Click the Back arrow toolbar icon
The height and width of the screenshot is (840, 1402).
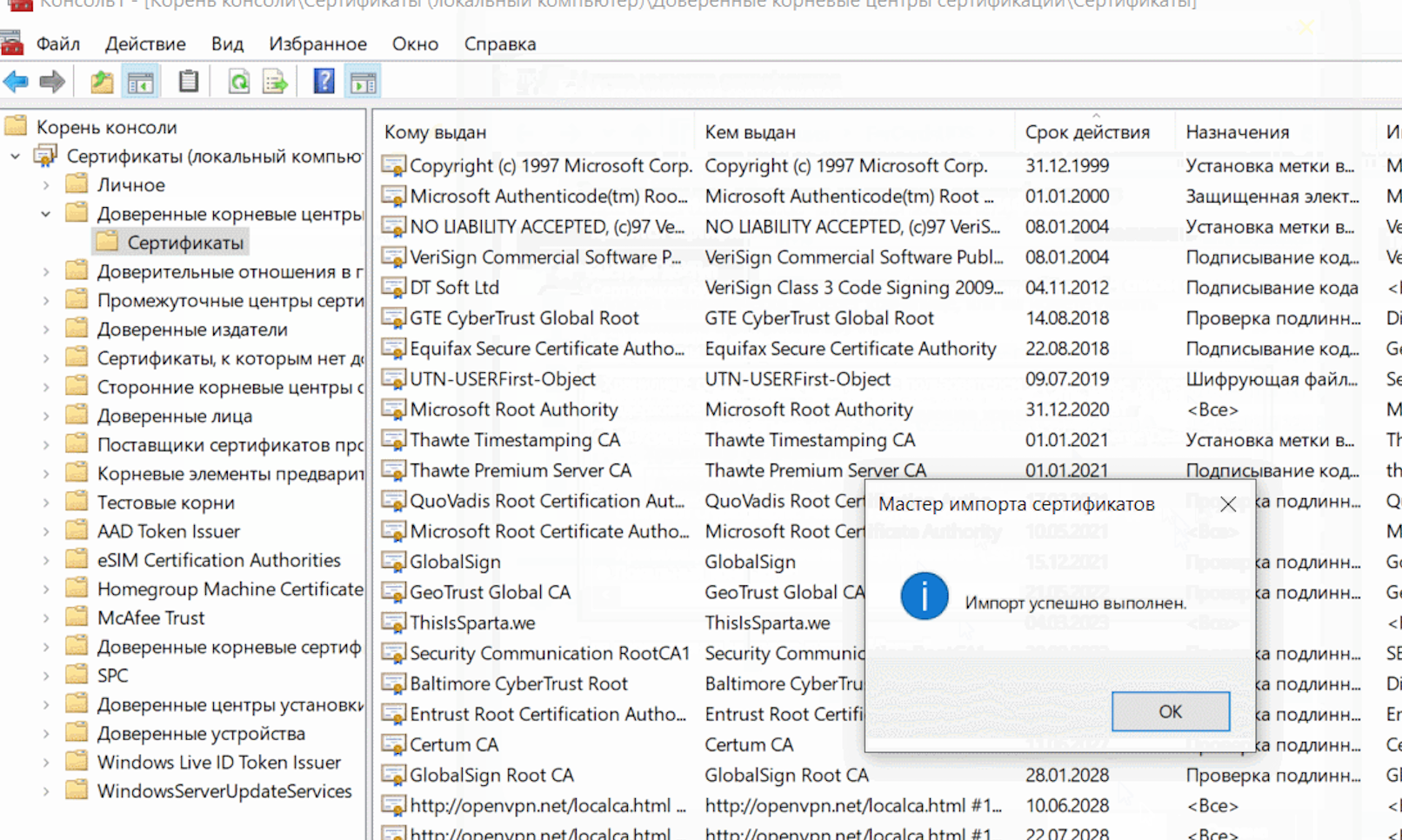[x=16, y=83]
